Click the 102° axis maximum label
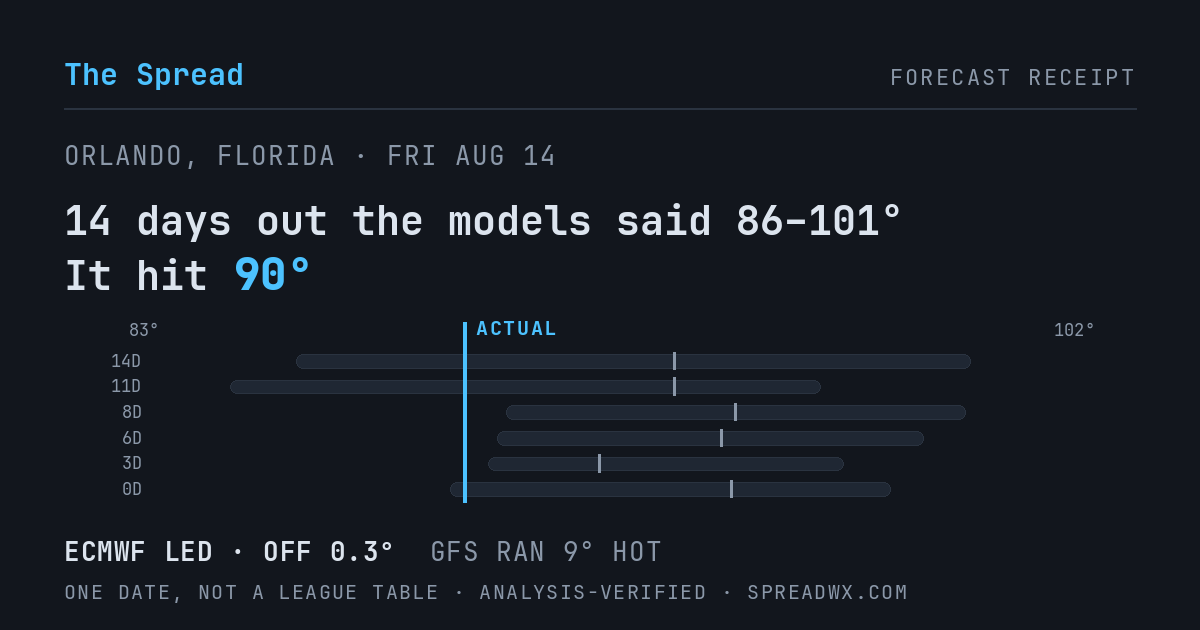This screenshot has height=630, width=1200. (x=1074, y=330)
